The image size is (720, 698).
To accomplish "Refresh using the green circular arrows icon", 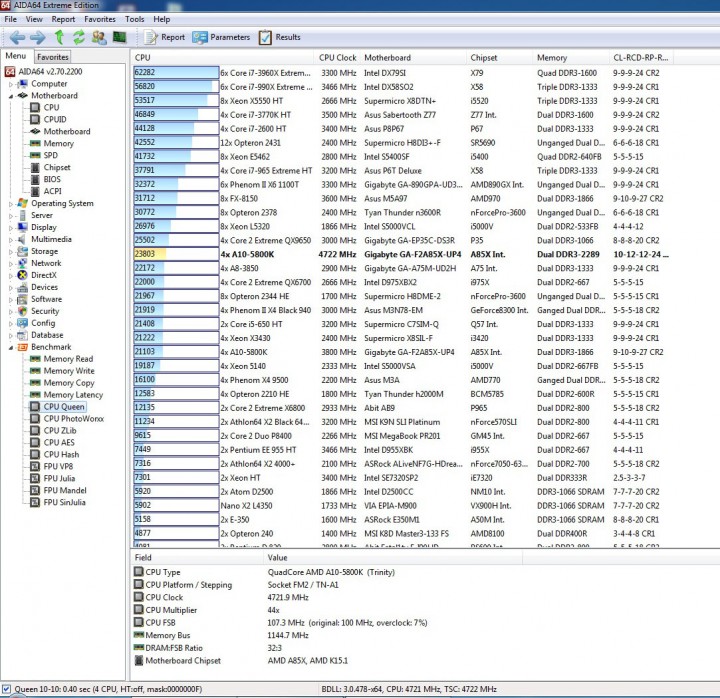I will (79, 37).
